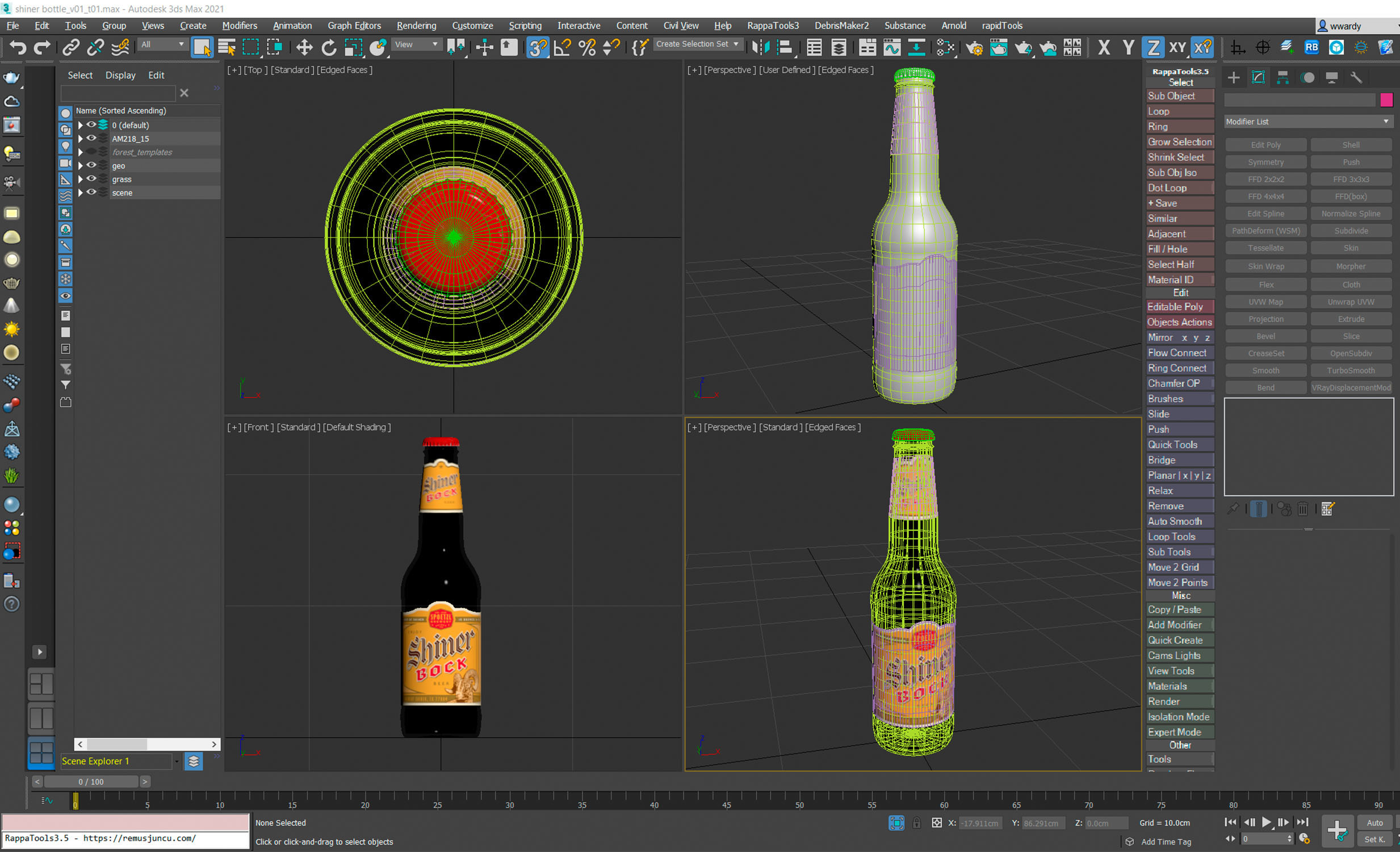This screenshot has width=1400, height=852.
Task: Expand the forest_templates layer
Action: click(x=80, y=152)
